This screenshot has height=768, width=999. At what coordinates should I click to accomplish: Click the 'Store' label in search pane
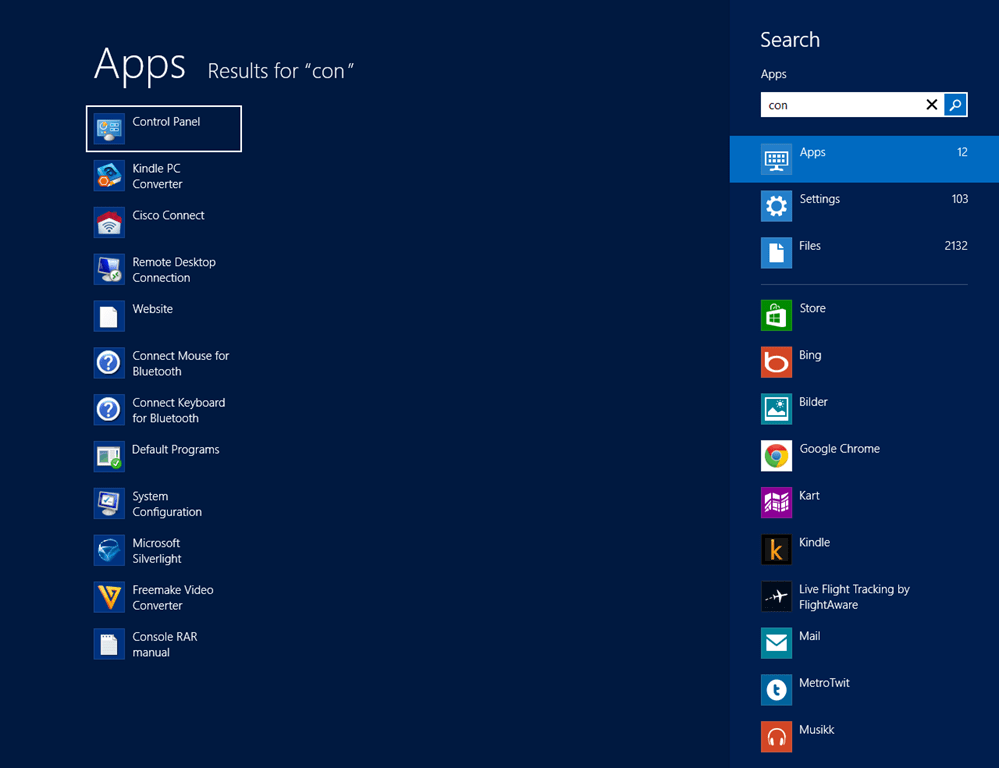coord(812,308)
